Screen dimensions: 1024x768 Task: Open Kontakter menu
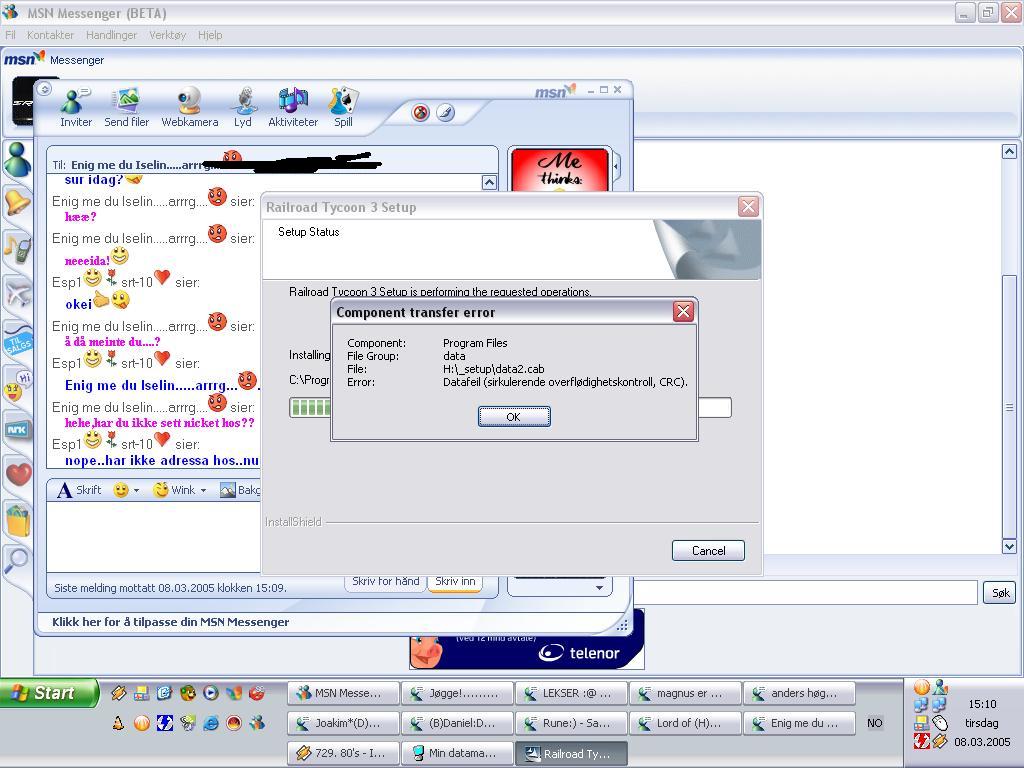50,35
